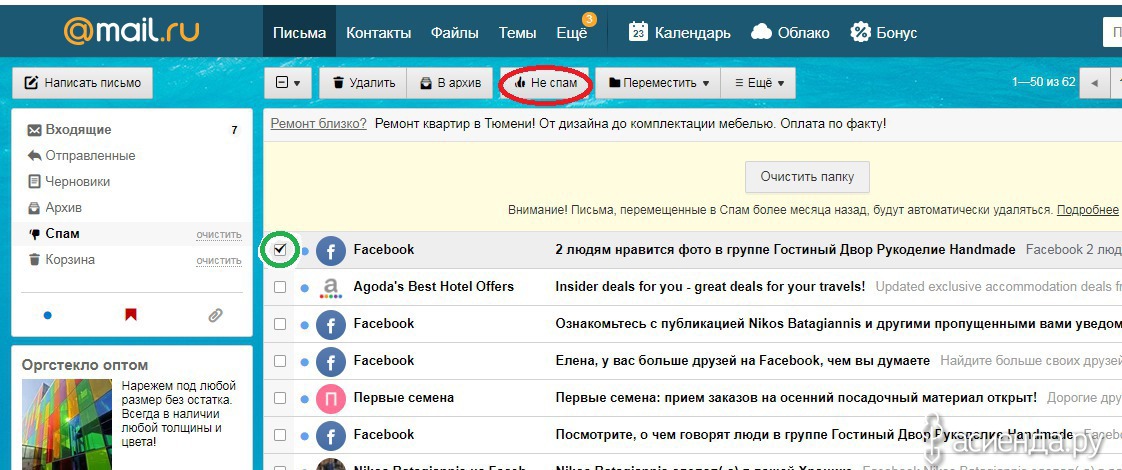Open the Письма tab

click(x=299, y=33)
